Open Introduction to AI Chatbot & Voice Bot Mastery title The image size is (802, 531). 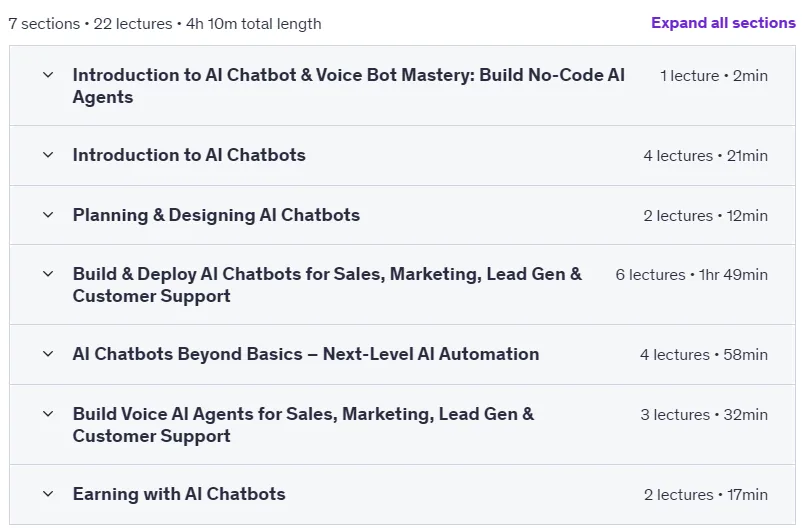[349, 86]
